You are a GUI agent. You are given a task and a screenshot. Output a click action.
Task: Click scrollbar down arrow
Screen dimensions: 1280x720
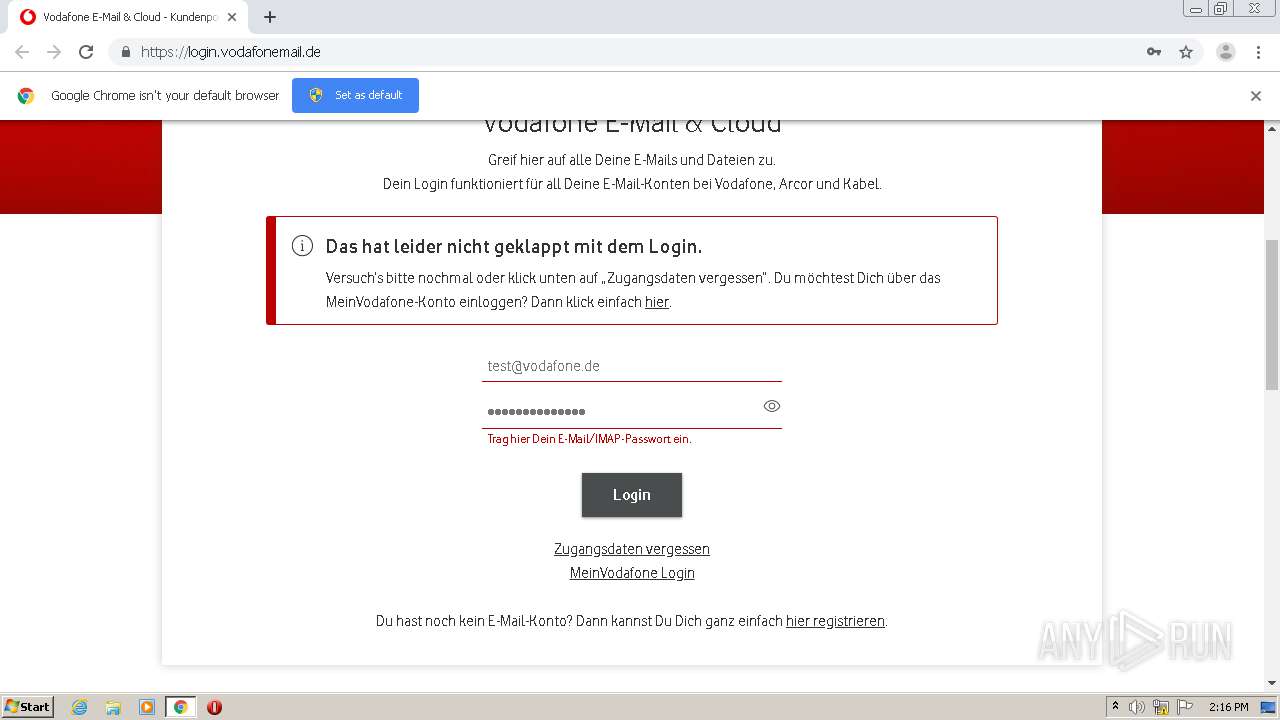point(1272,683)
